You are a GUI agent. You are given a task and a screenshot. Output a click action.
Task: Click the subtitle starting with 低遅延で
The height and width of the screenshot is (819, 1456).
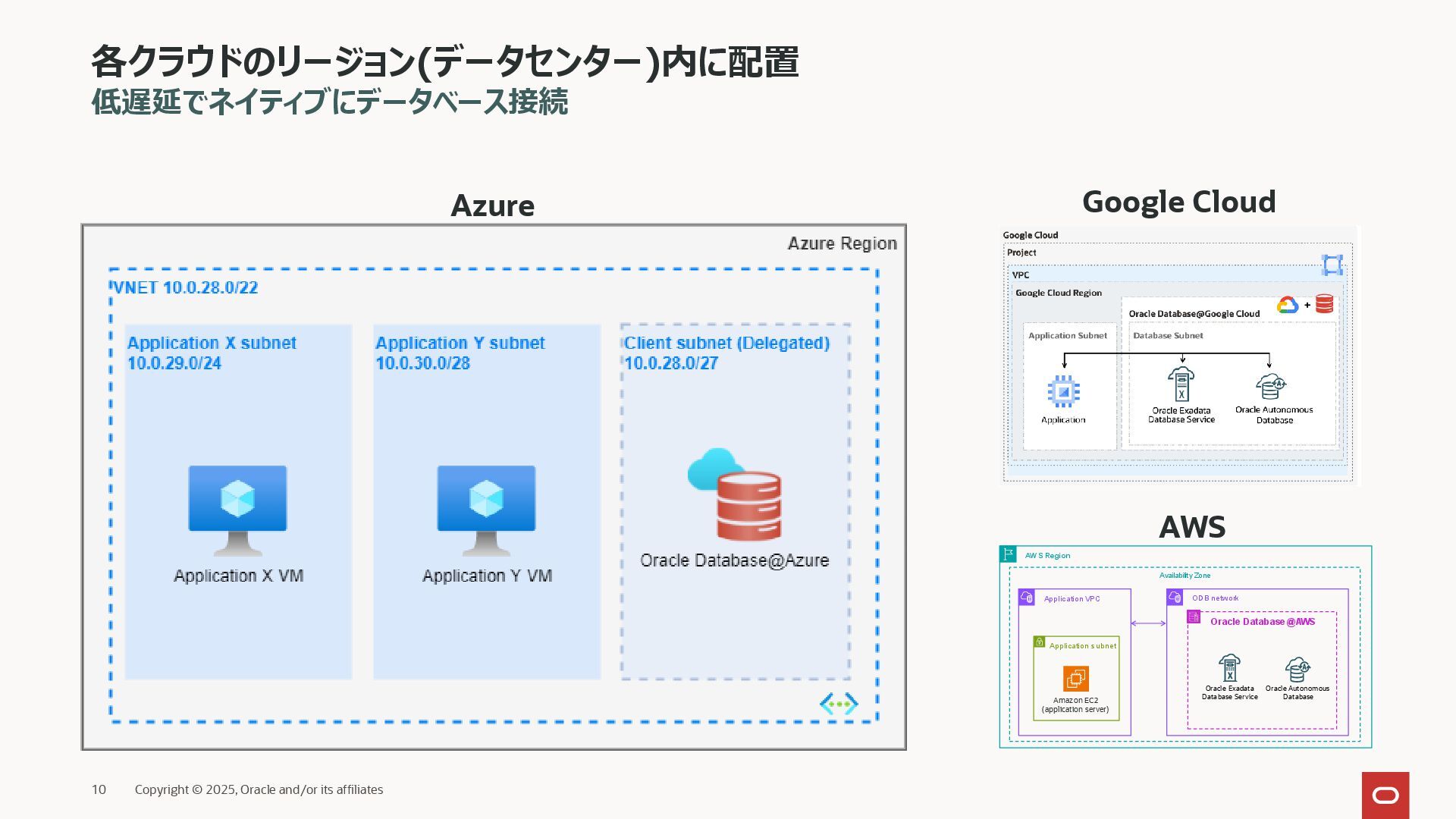330,102
